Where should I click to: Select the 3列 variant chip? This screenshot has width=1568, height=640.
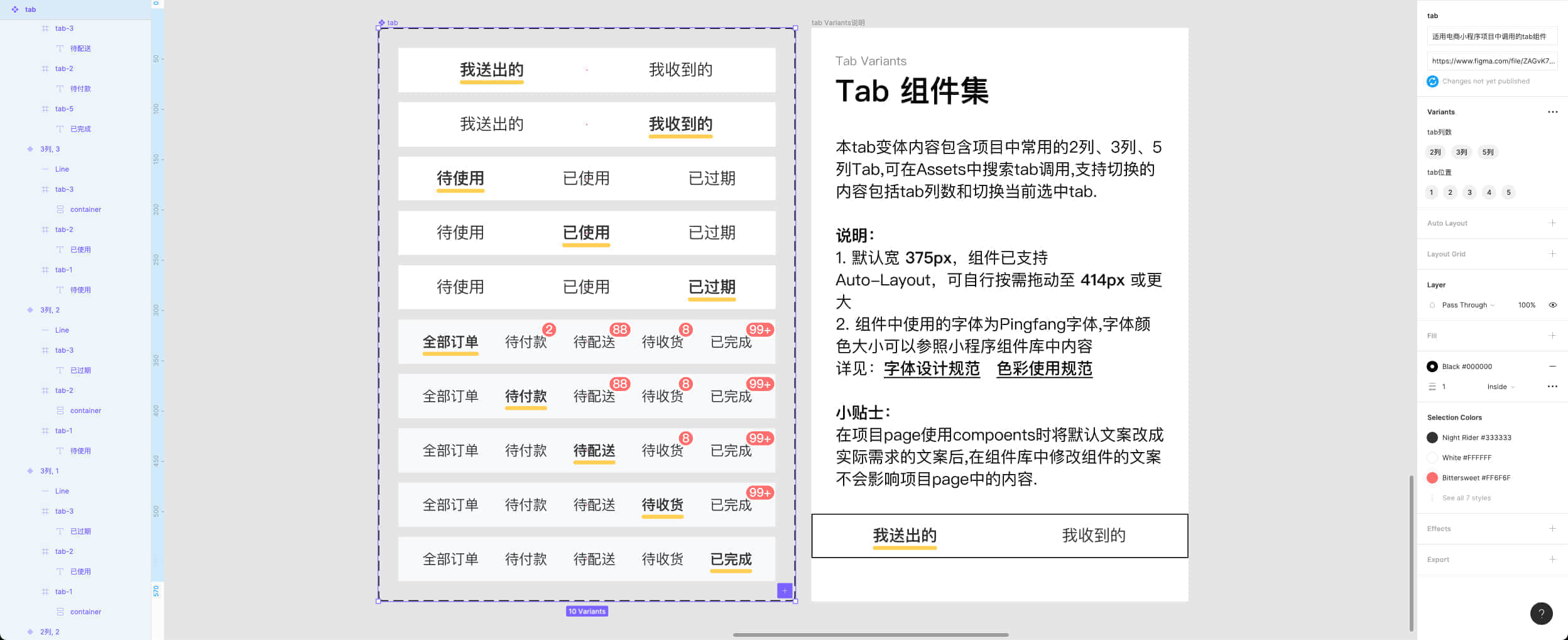click(1461, 152)
